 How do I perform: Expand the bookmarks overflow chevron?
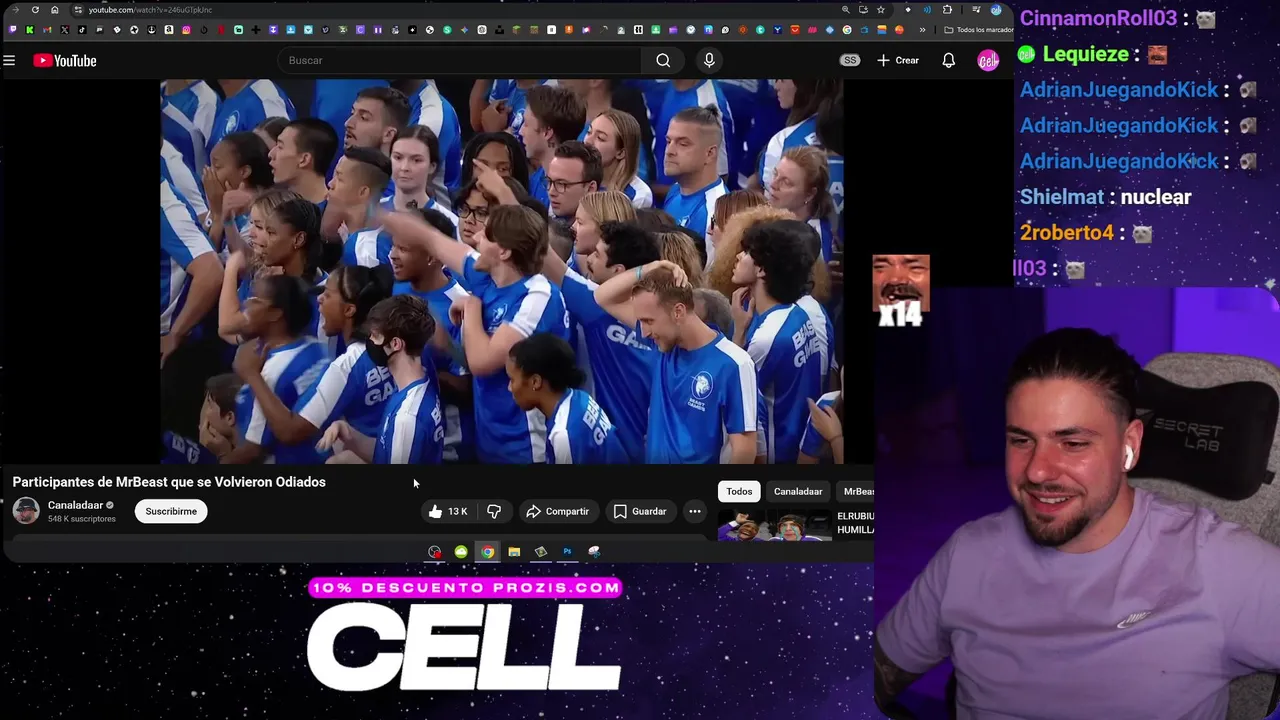922,30
